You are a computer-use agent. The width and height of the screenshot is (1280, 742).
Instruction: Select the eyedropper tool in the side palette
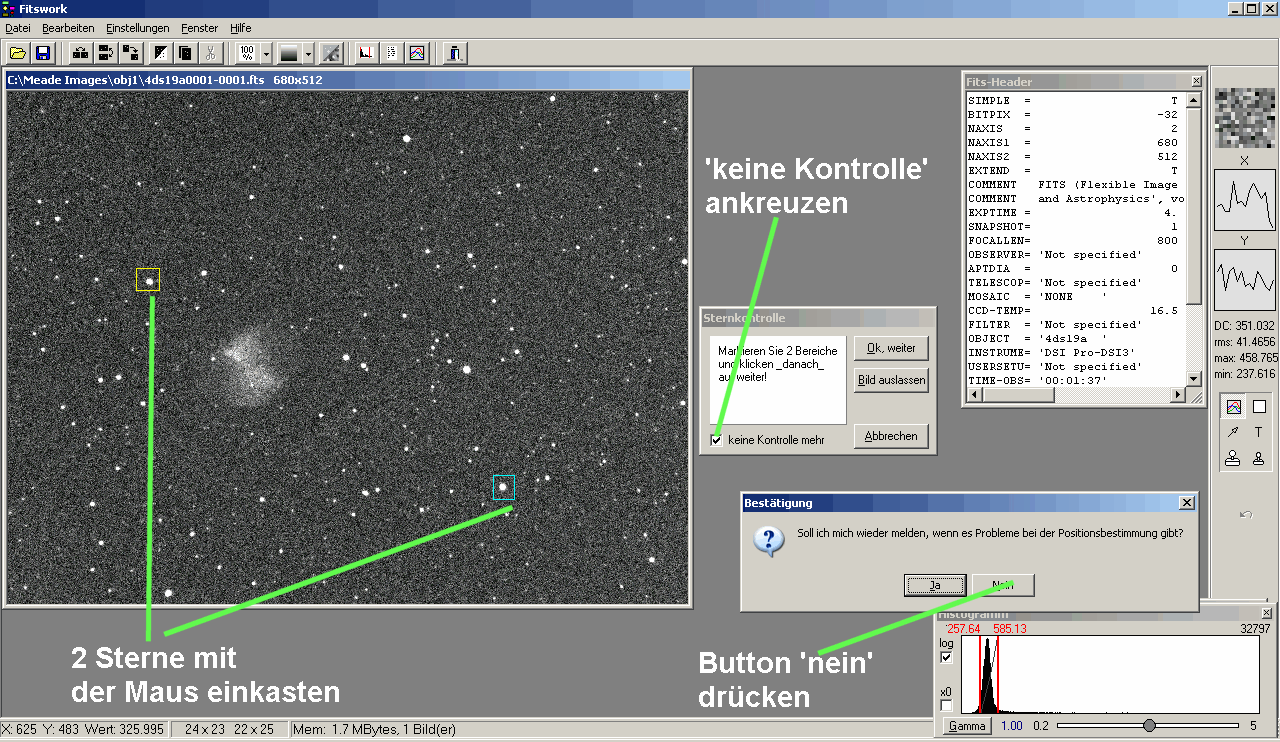click(1233, 432)
